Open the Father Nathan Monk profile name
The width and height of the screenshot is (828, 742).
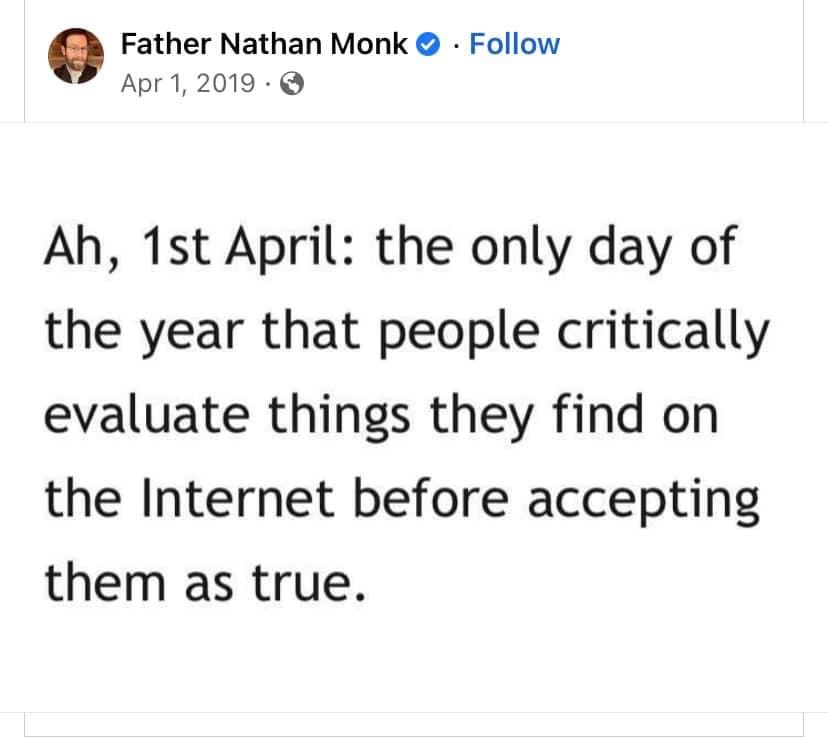click(264, 44)
